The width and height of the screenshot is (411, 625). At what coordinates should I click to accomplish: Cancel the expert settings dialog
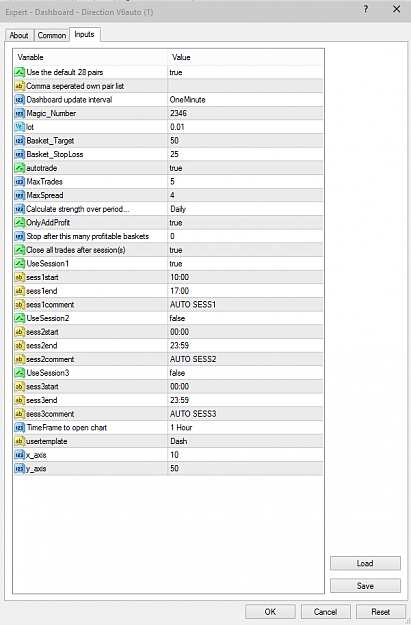click(325, 612)
